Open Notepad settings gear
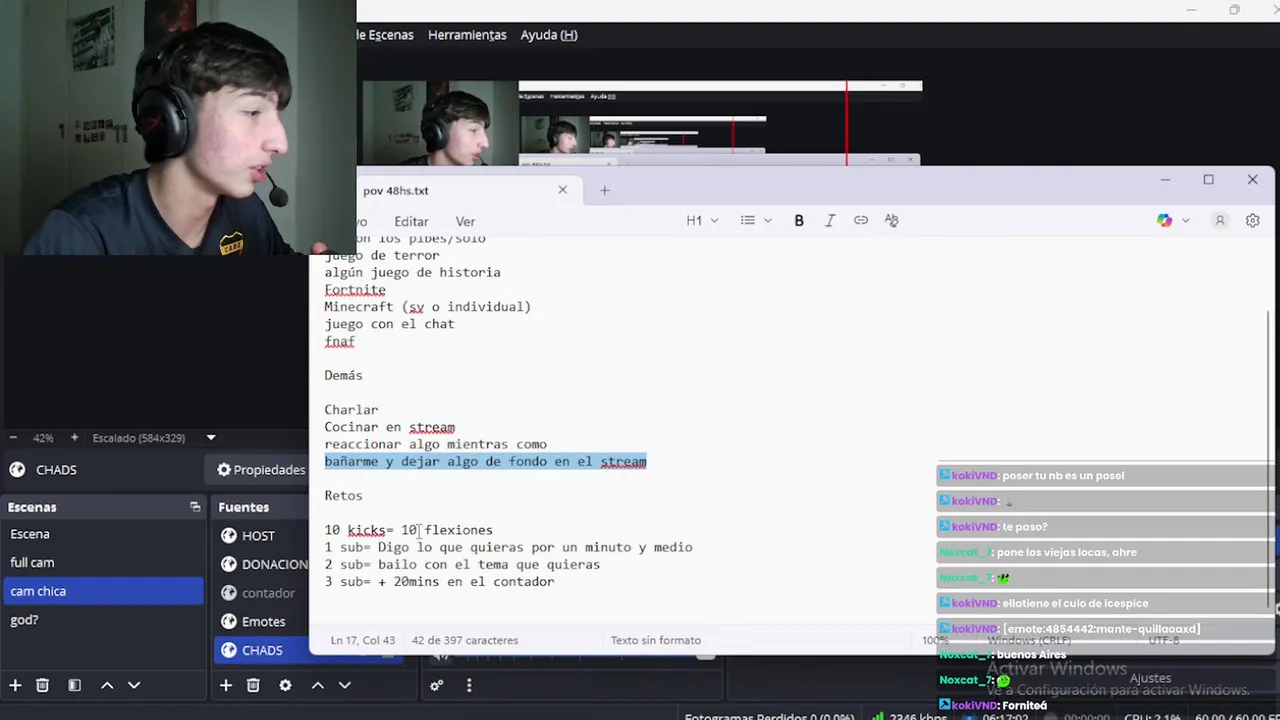The image size is (1280, 720). click(x=1252, y=221)
